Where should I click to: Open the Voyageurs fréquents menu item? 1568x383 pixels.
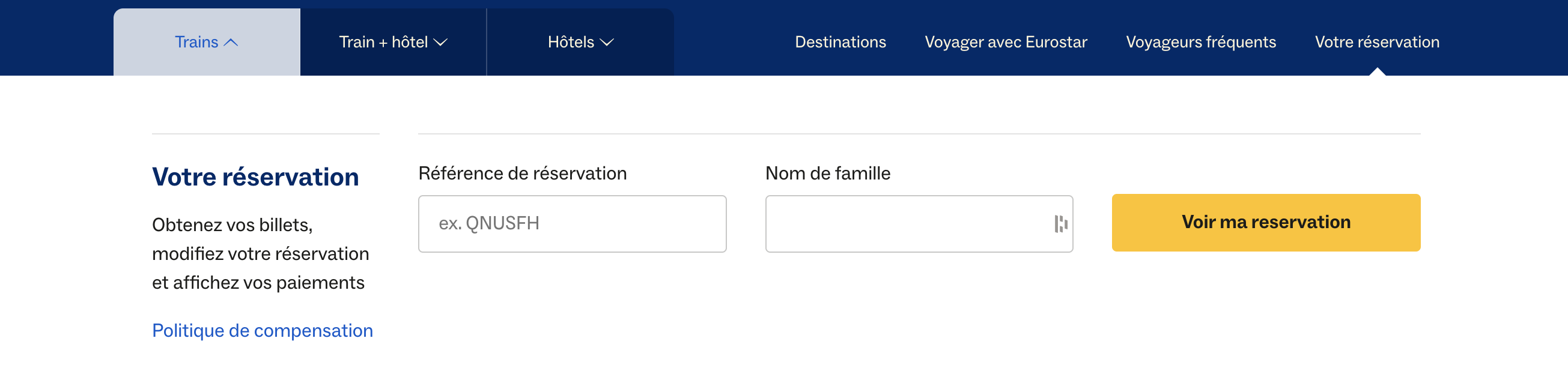(1200, 42)
